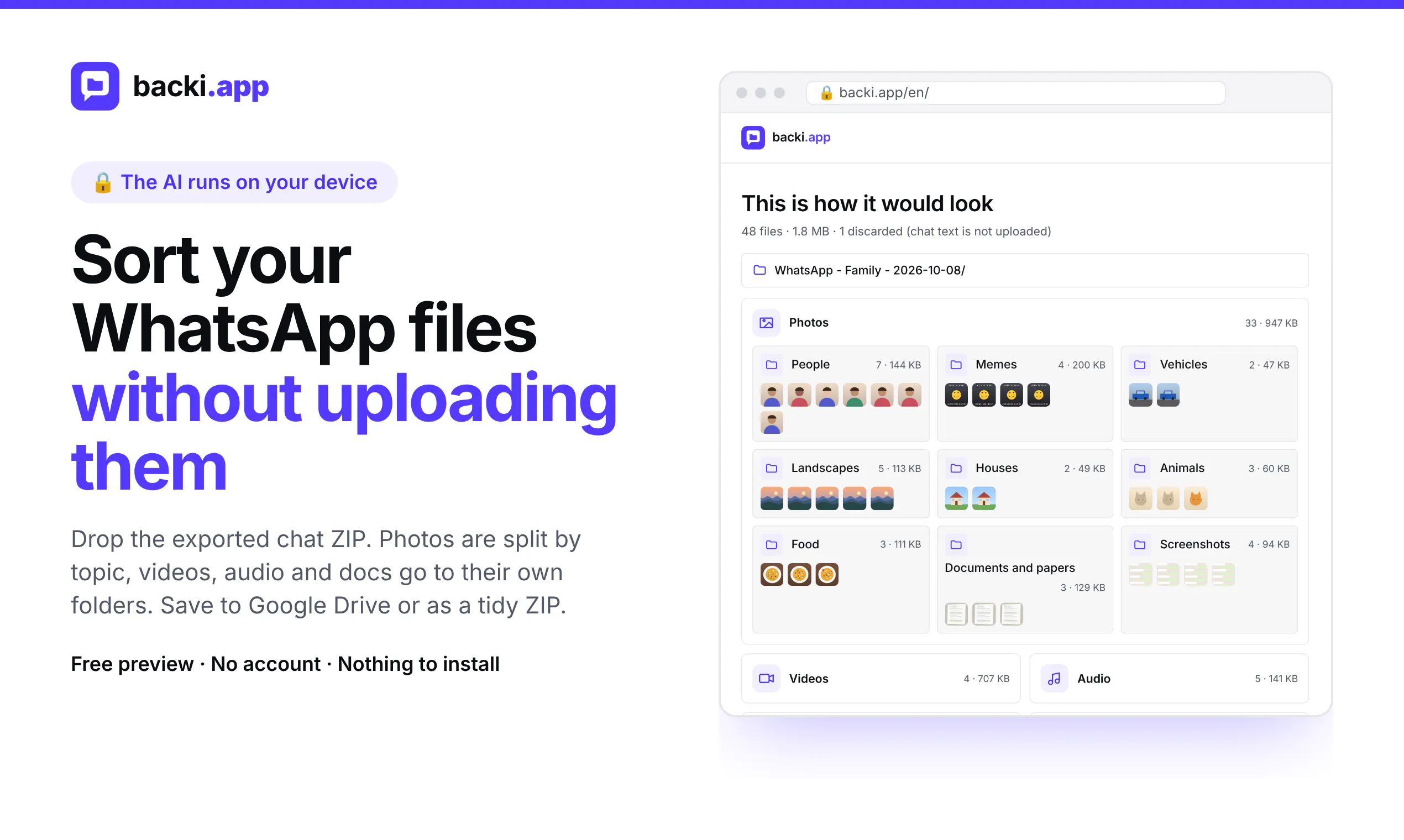The height and width of the screenshot is (840, 1404).
Task: Click the first car thumbnail in Vehicles
Action: [x=1140, y=395]
